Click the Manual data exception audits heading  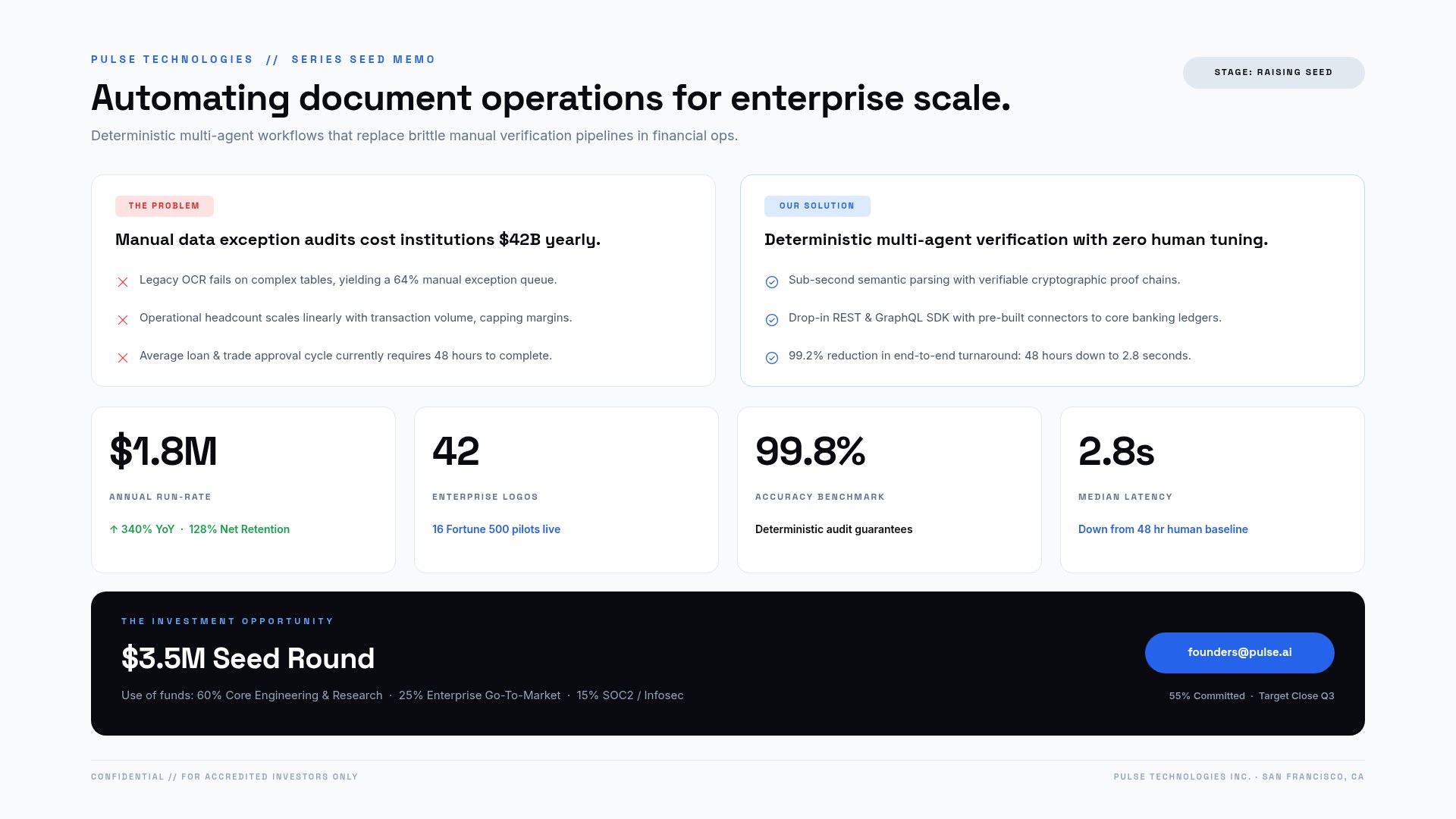point(358,240)
